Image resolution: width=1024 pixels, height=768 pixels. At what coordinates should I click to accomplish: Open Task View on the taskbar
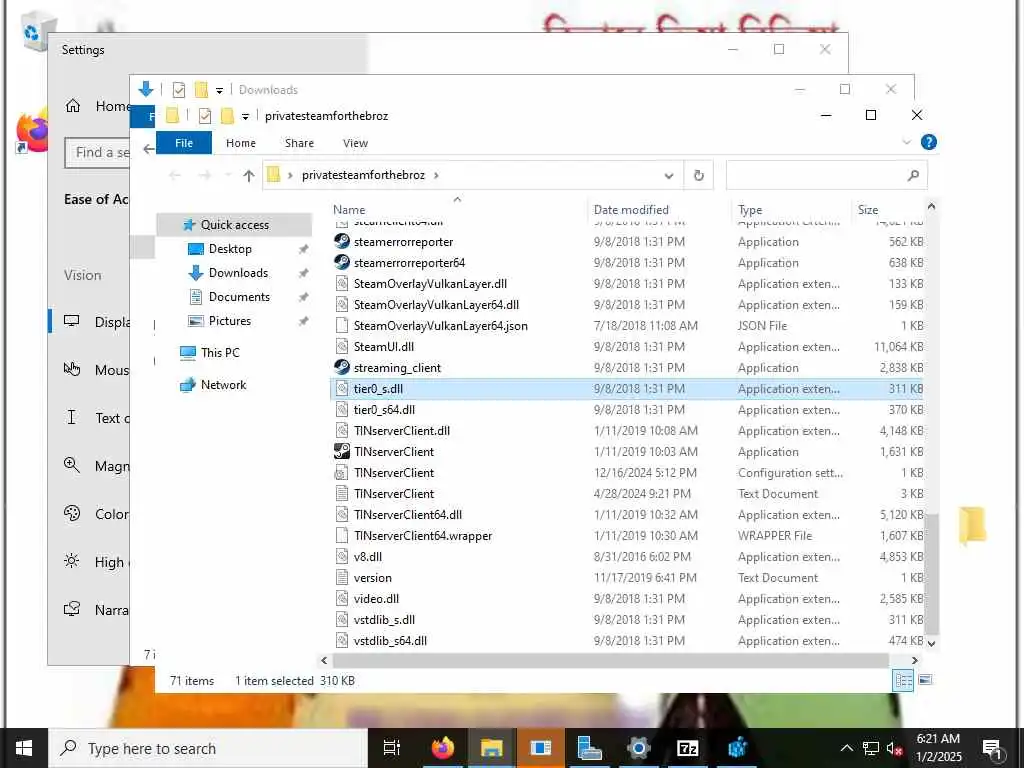pyautogui.click(x=392, y=748)
